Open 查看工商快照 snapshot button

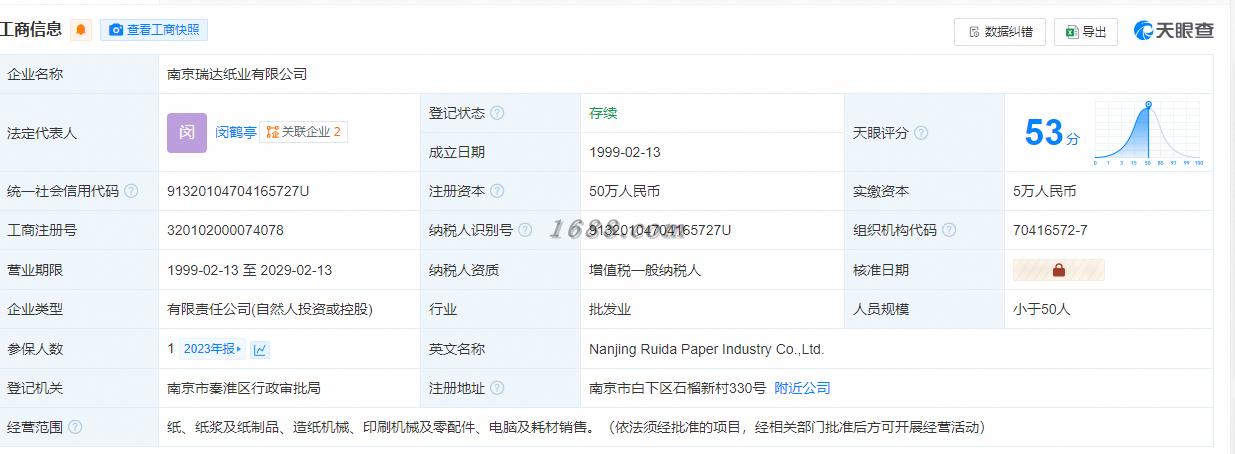[x=154, y=30]
